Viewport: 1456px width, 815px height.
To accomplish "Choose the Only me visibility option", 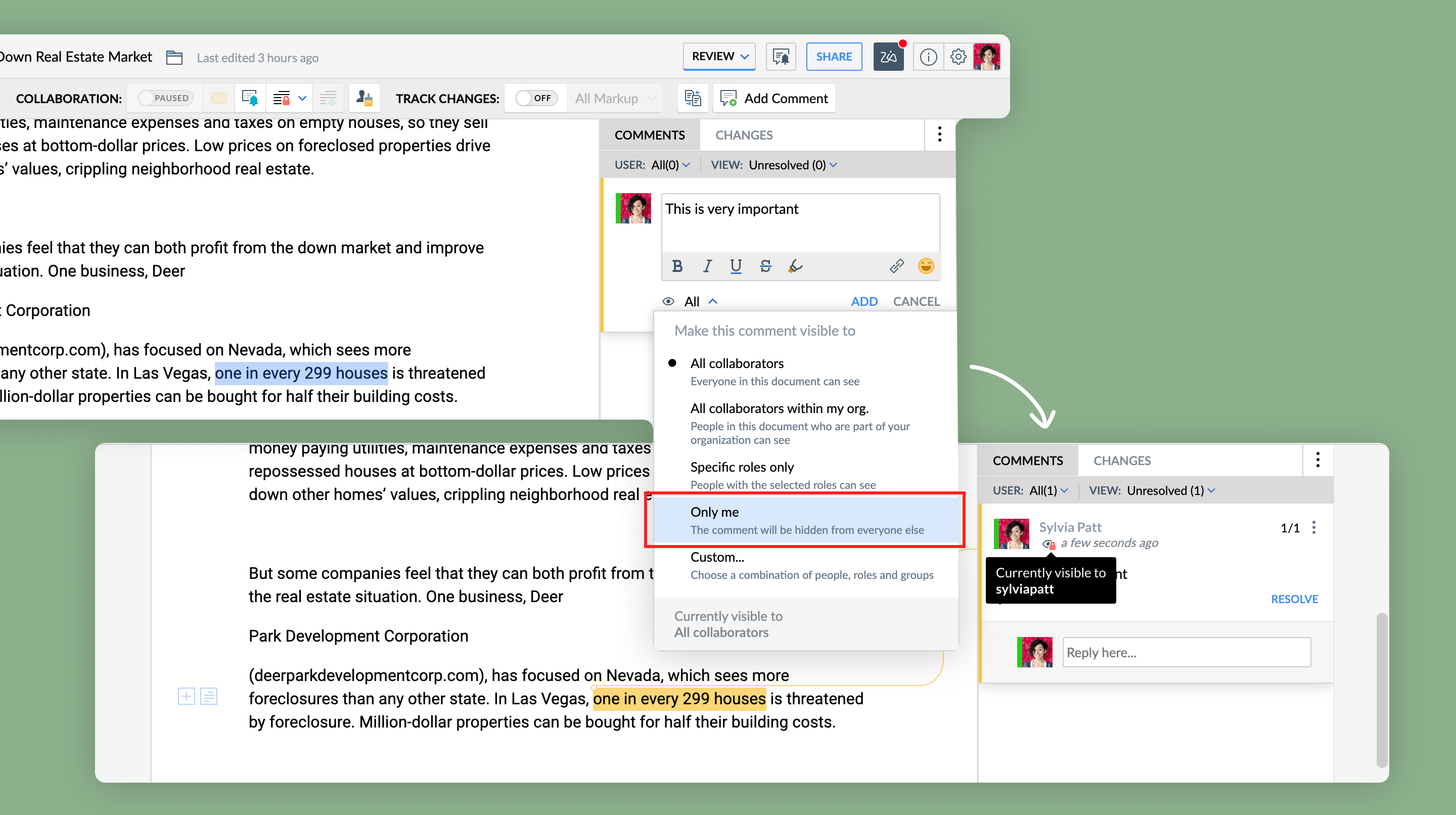I will tap(805, 520).
